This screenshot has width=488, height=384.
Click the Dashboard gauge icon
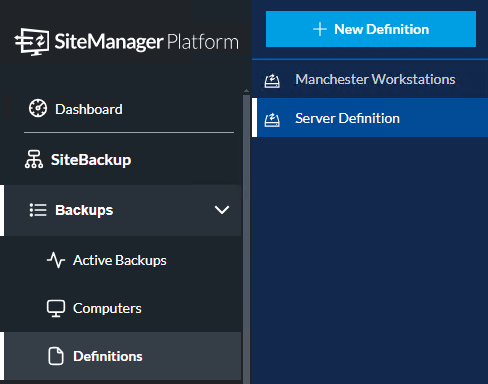[38, 108]
